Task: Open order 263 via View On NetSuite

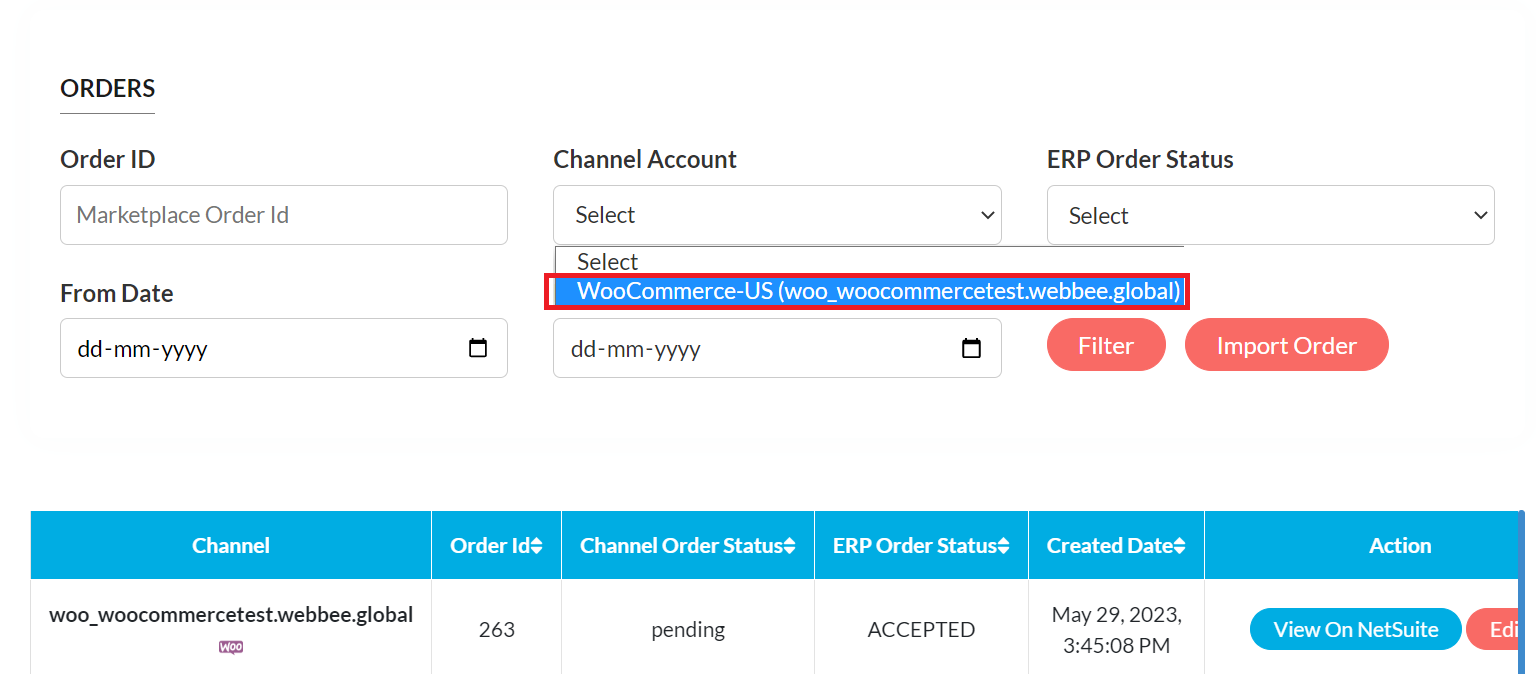Action: click(1355, 629)
